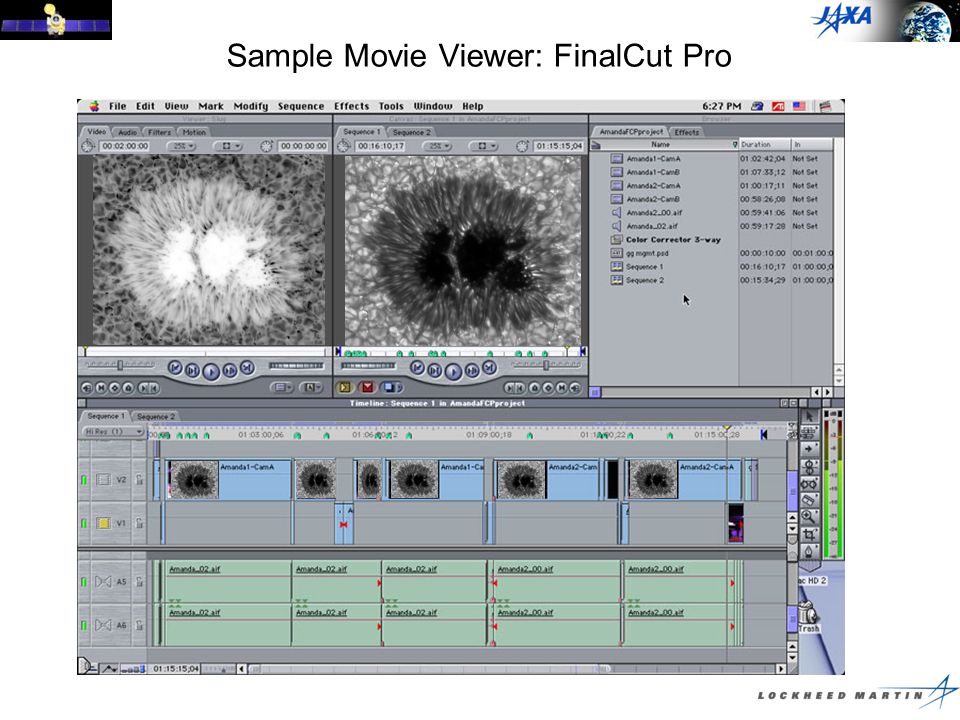Click Name column sort arrow in Browser
The height and width of the screenshot is (720, 960).
(735, 144)
